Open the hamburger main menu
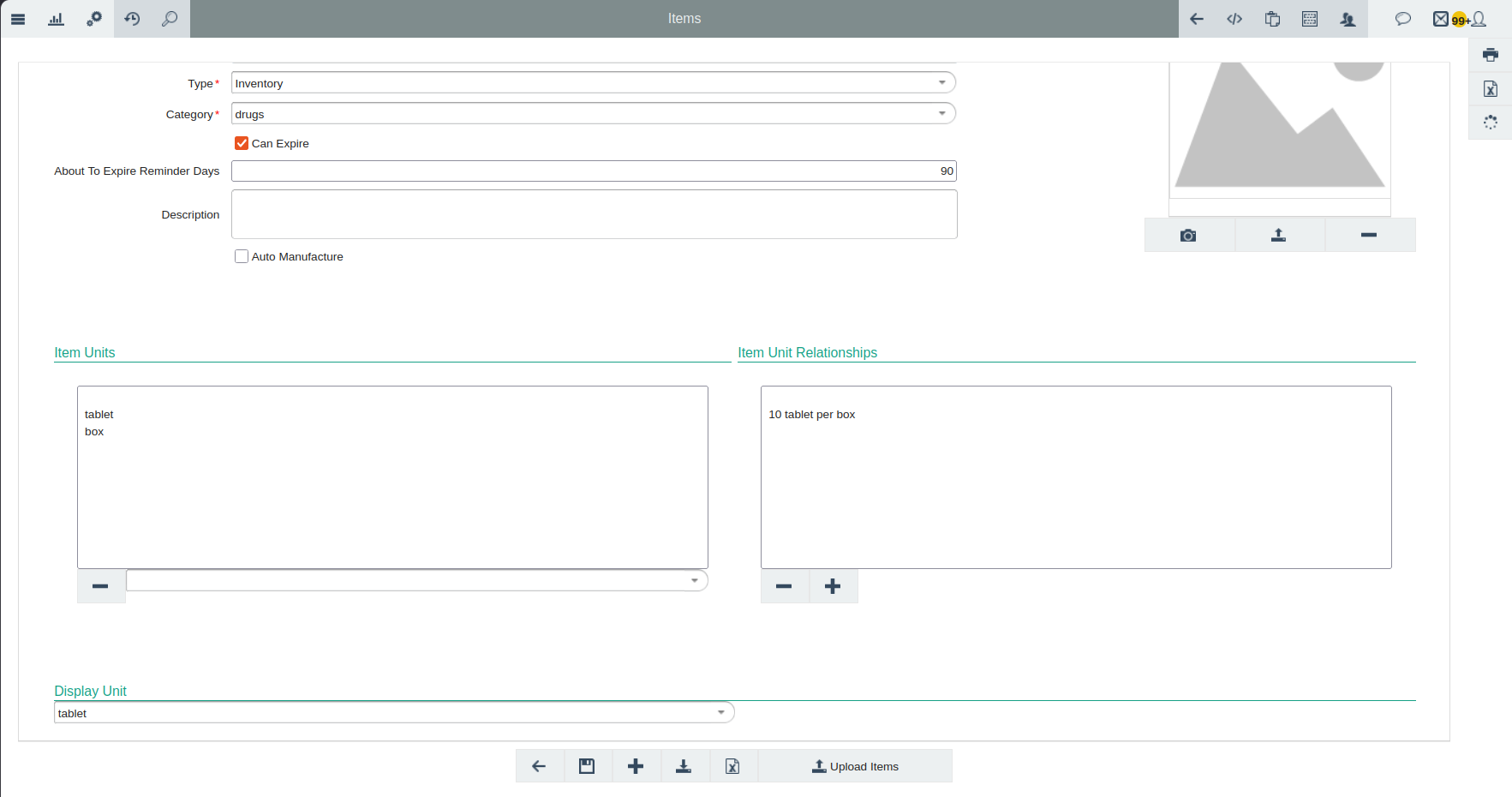The image size is (1512, 797). point(18,19)
